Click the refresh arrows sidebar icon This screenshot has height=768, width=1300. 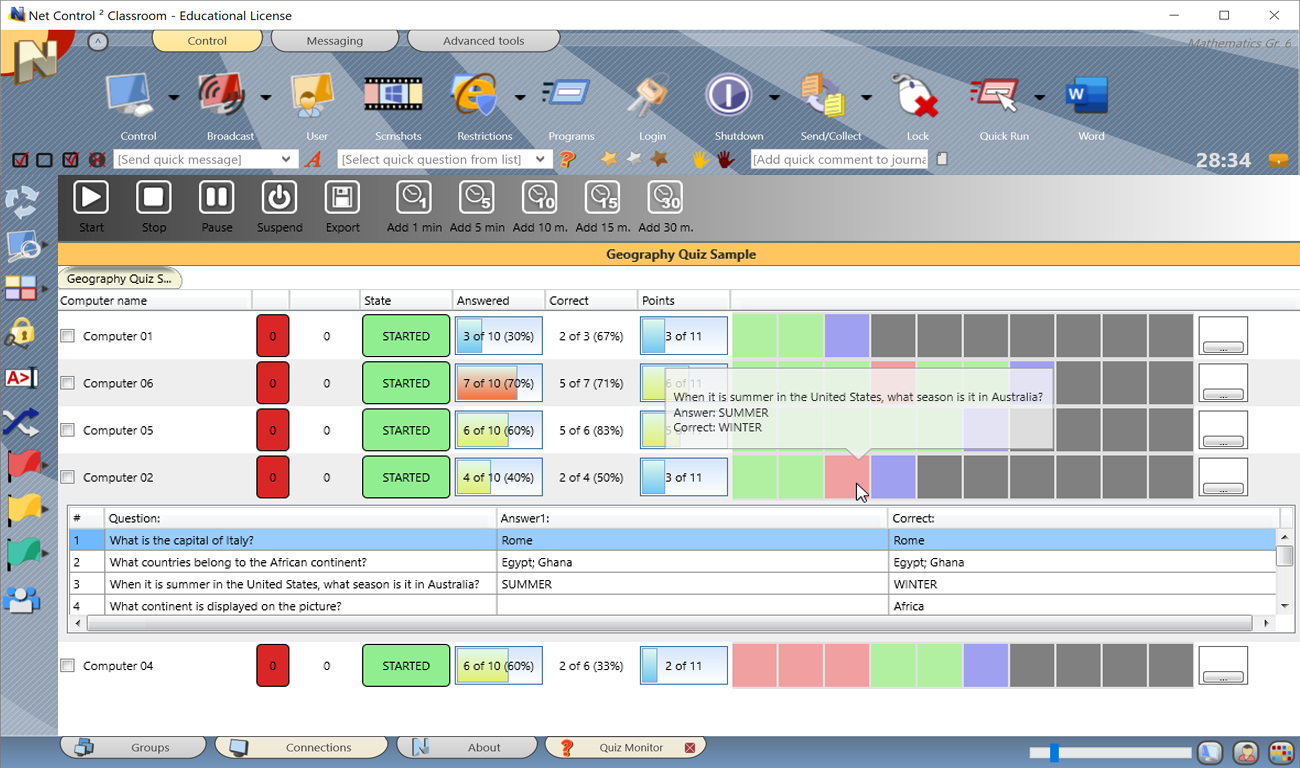point(21,203)
